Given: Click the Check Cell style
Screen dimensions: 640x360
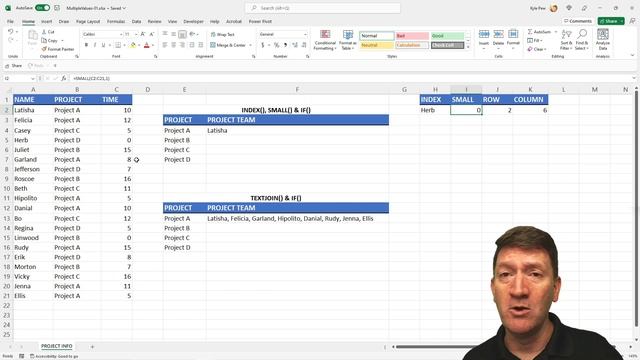Looking at the screenshot, I should pyautogui.click(x=447, y=45).
